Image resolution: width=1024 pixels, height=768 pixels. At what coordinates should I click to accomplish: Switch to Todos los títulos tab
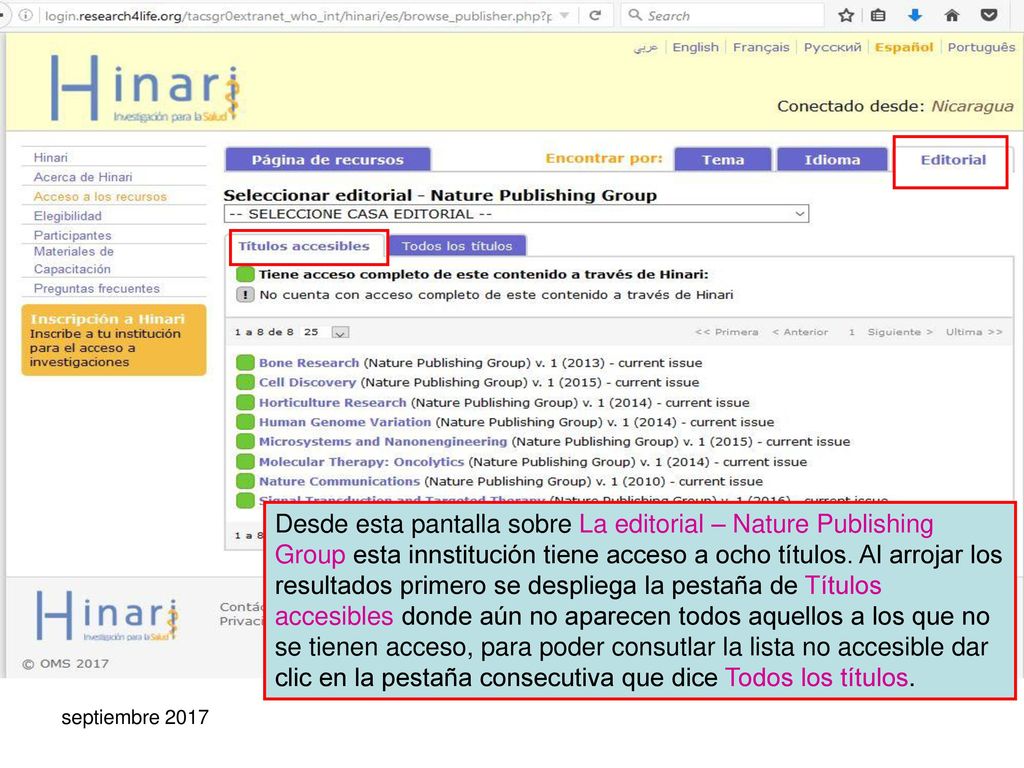pyautogui.click(x=457, y=246)
